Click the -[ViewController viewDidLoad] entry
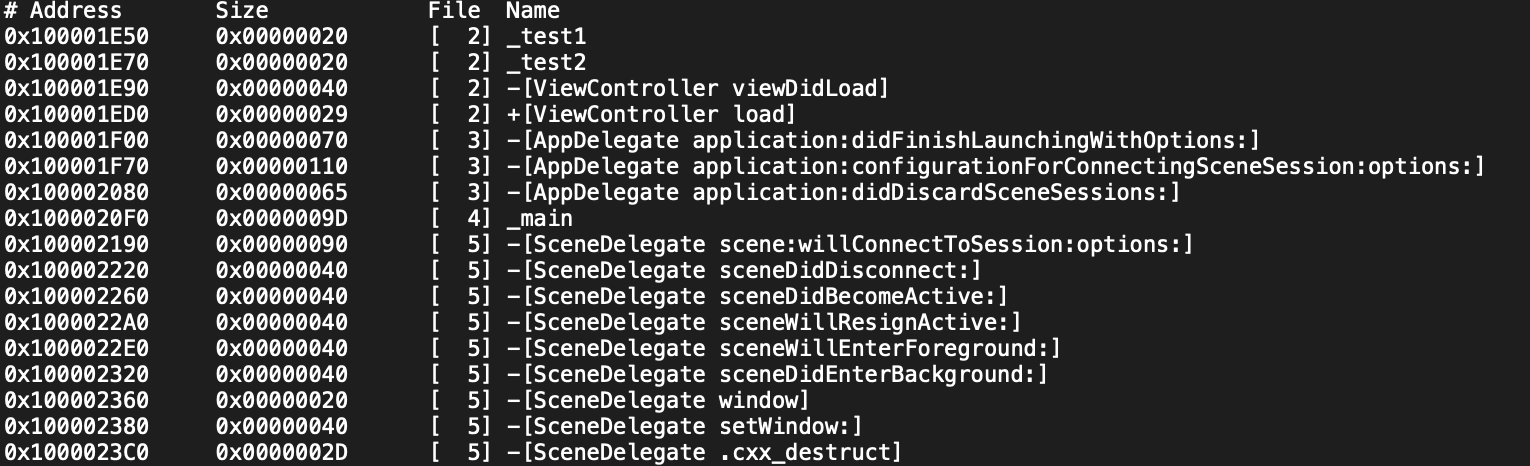1530x466 pixels. [697, 89]
